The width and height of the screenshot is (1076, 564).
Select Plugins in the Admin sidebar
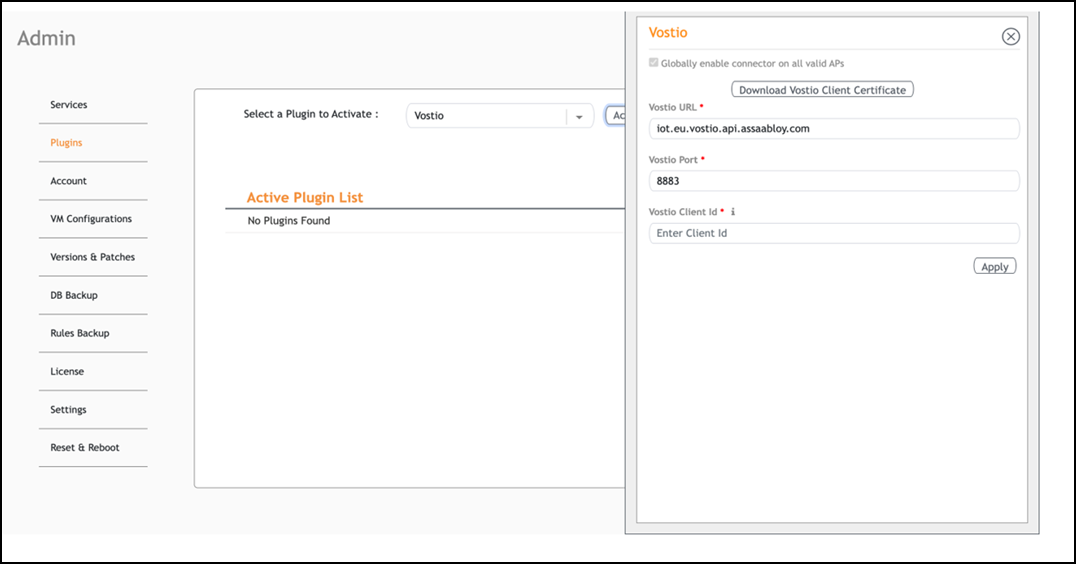(66, 143)
